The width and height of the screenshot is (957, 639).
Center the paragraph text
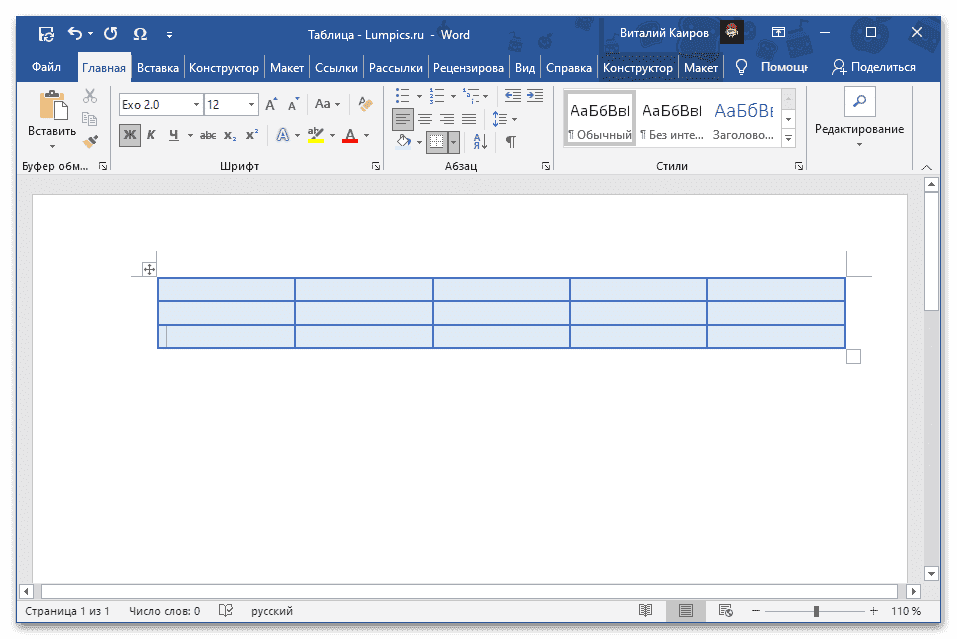[x=424, y=119]
